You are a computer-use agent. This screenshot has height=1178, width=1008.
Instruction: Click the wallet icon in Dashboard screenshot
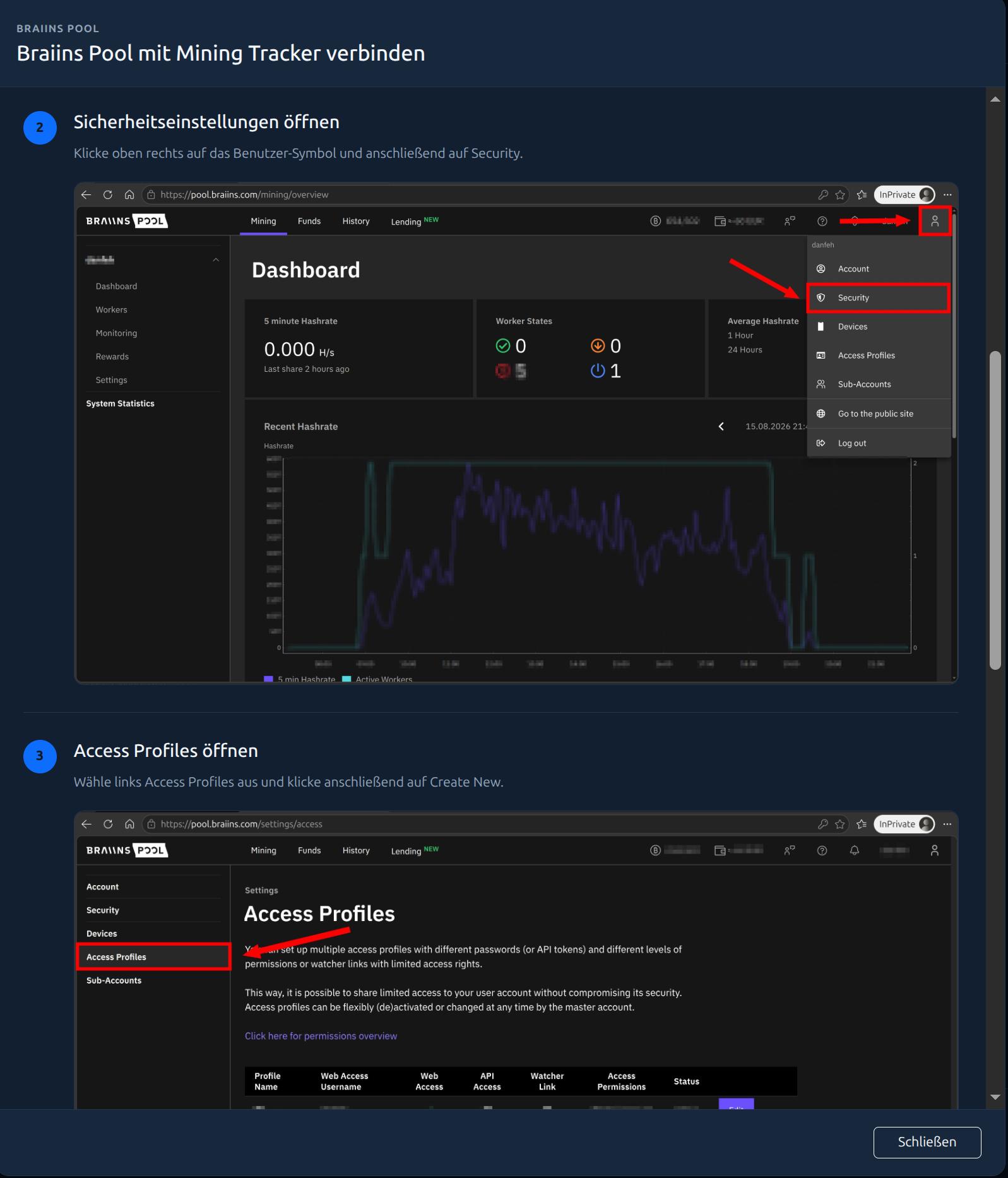pyautogui.click(x=720, y=221)
